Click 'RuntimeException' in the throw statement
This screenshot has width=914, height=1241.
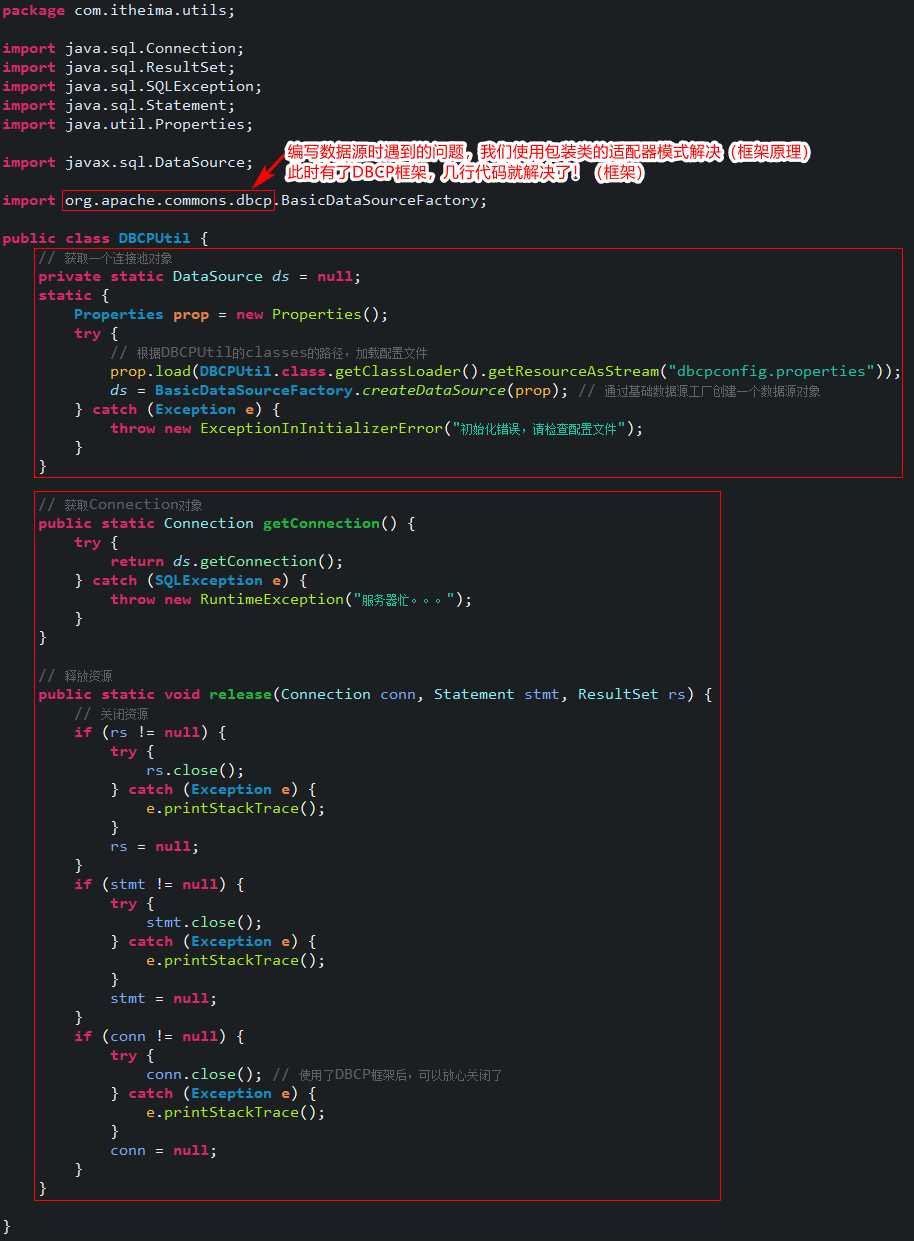coord(272,599)
